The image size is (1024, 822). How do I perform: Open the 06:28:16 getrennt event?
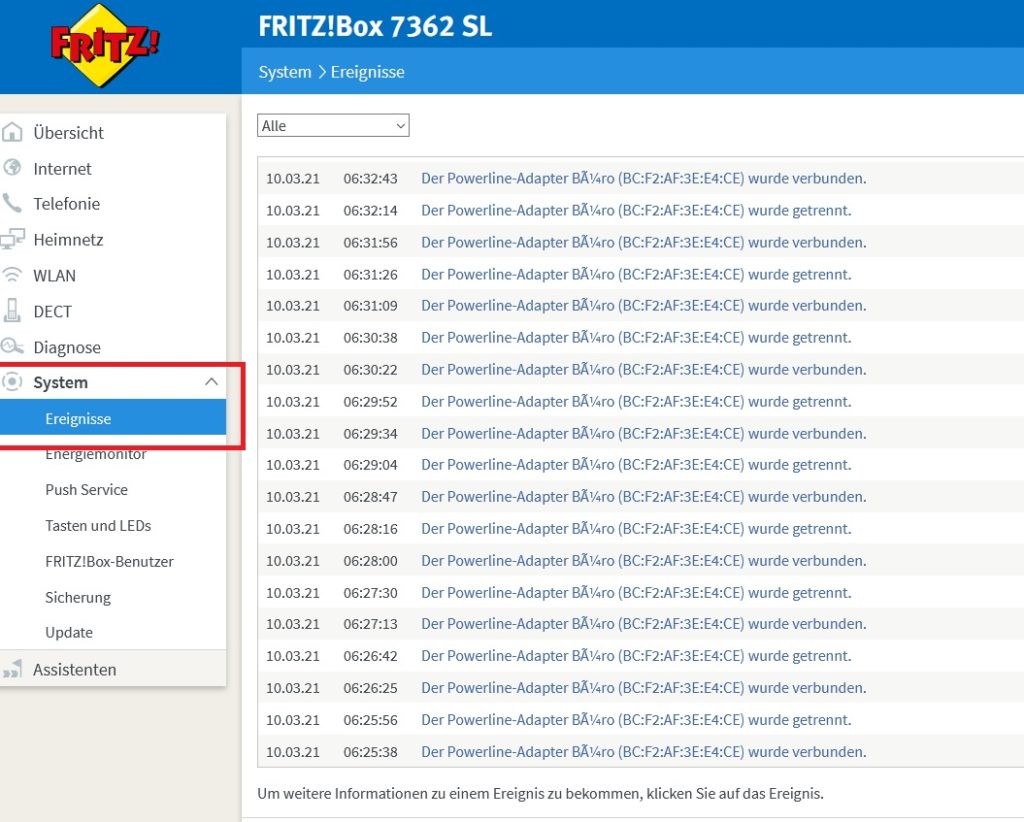point(636,529)
